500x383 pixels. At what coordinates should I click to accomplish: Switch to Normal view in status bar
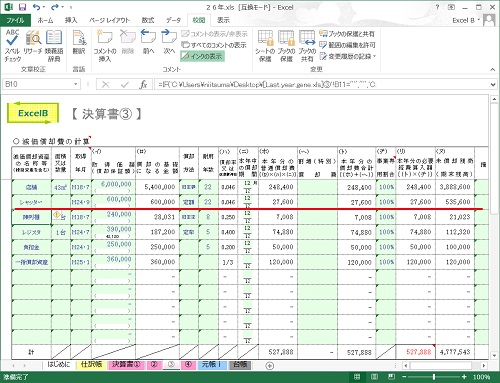tap(357, 377)
